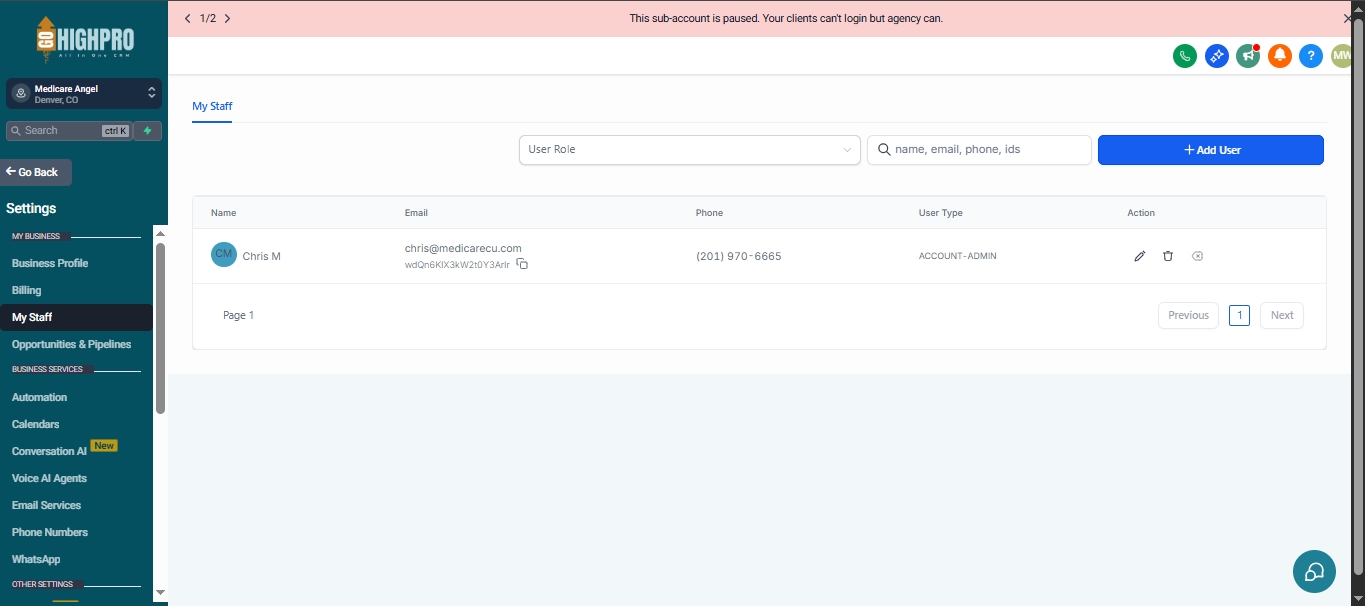
Task: Edit user Chris M with pencil icon
Action: [1139, 256]
